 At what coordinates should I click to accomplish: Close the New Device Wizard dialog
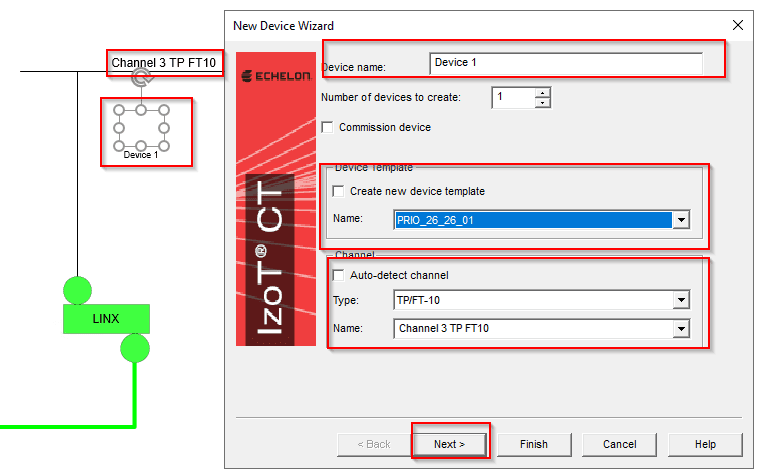point(738,25)
